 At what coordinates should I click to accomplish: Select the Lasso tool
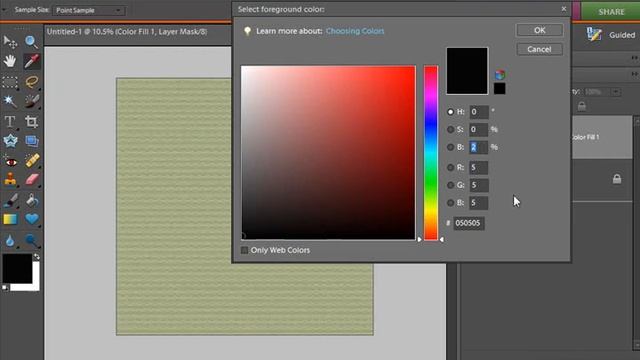pos(31,82)
